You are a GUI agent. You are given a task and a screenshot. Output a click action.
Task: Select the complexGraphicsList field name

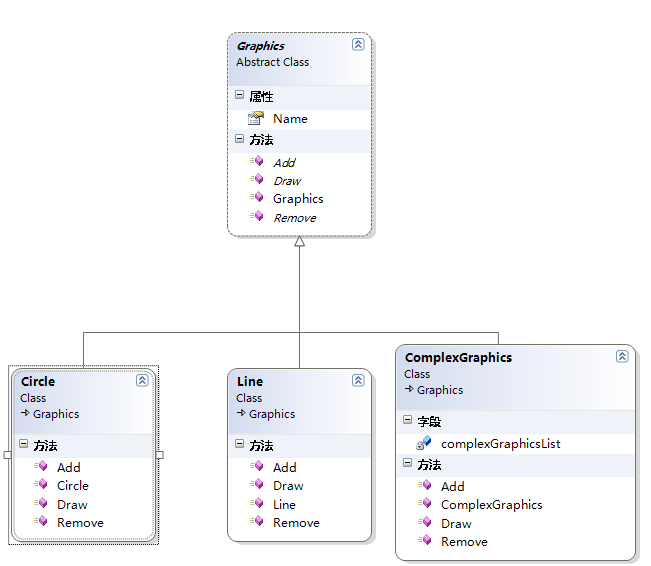[x=500, y=444]
